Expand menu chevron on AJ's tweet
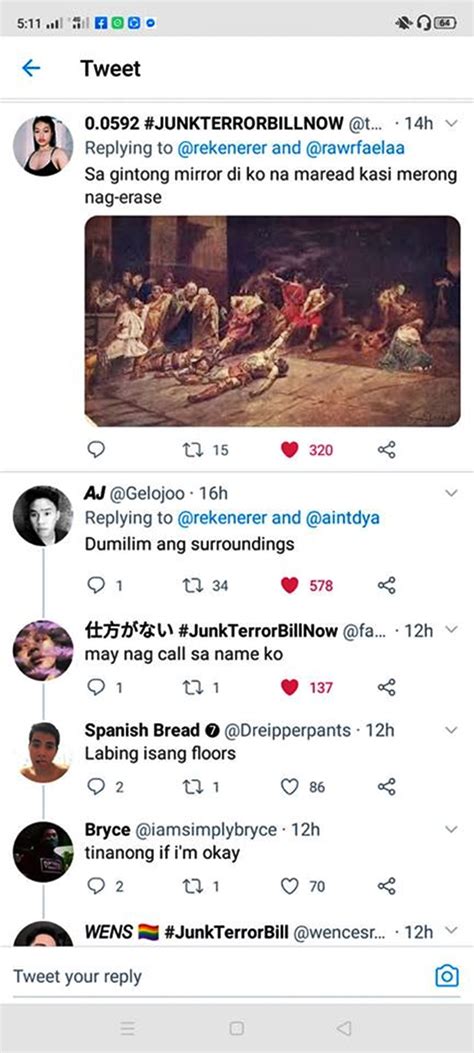Screen dimensions: 474x1053 coord(451,493)
